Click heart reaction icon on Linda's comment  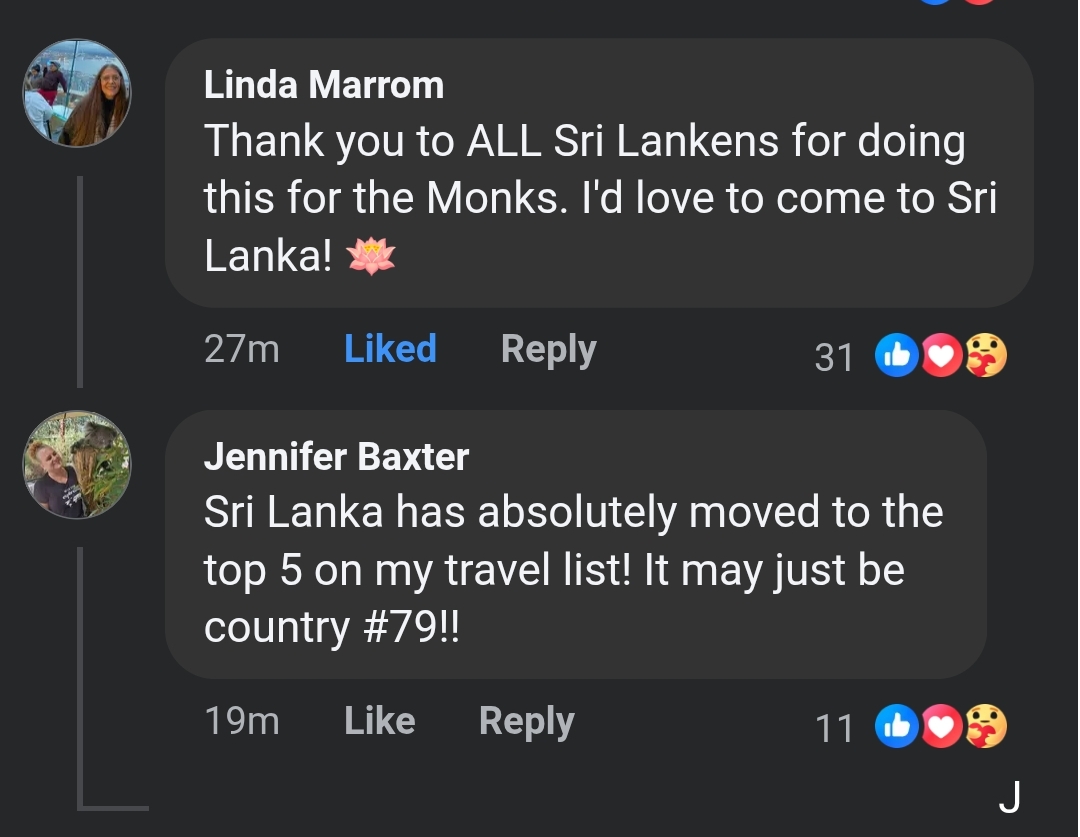(941, 355)
